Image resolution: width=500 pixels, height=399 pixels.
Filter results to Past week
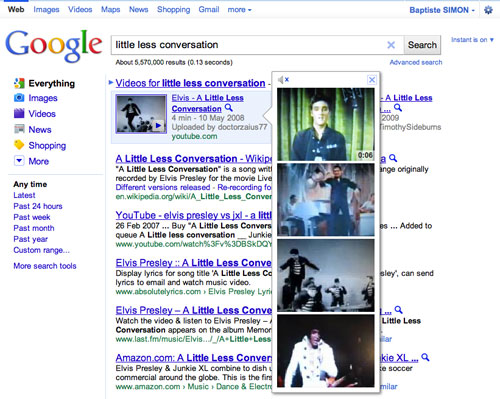pos(32,217)
